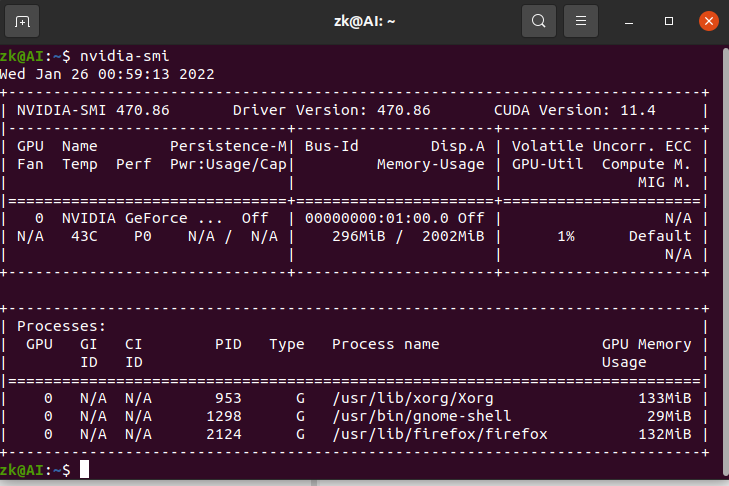Click the Memory-Usage header
The image size is (729, 486).
(431, 164)
